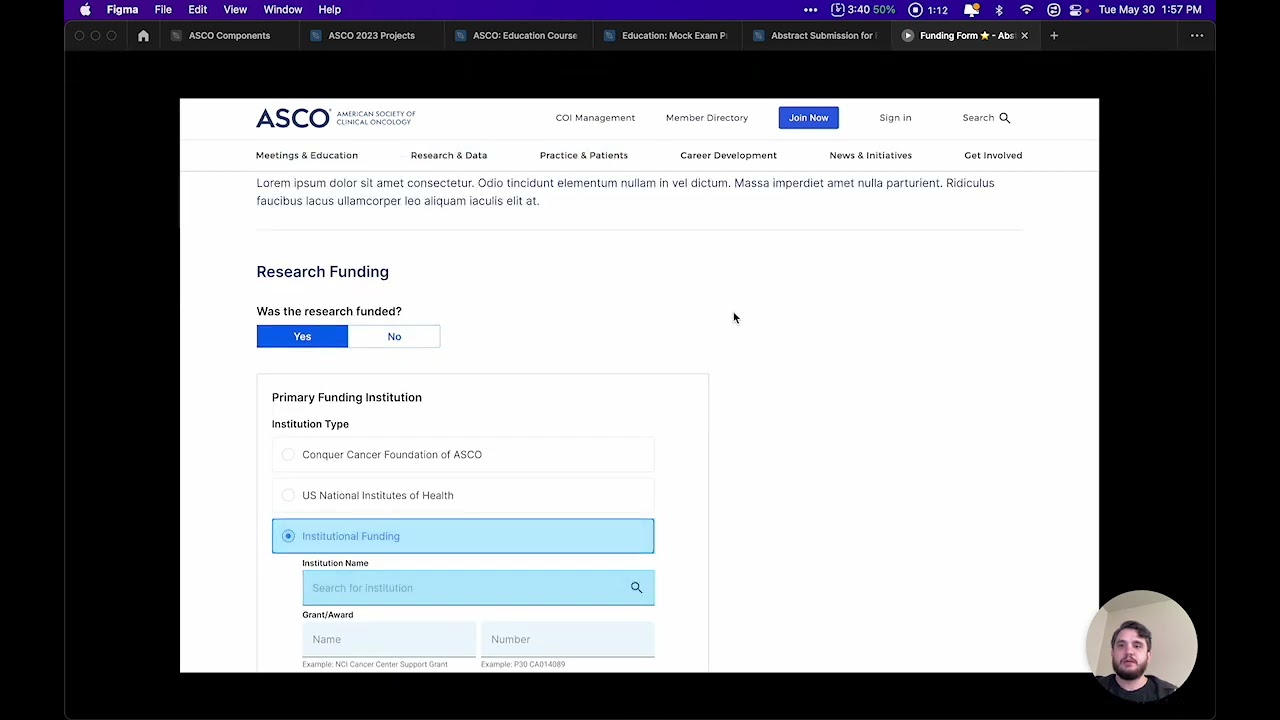Click the search magnifier in Institution Name field
The width and height of the screenshot is (1280, 720).
pyautogui.click(x=636, y=588)
